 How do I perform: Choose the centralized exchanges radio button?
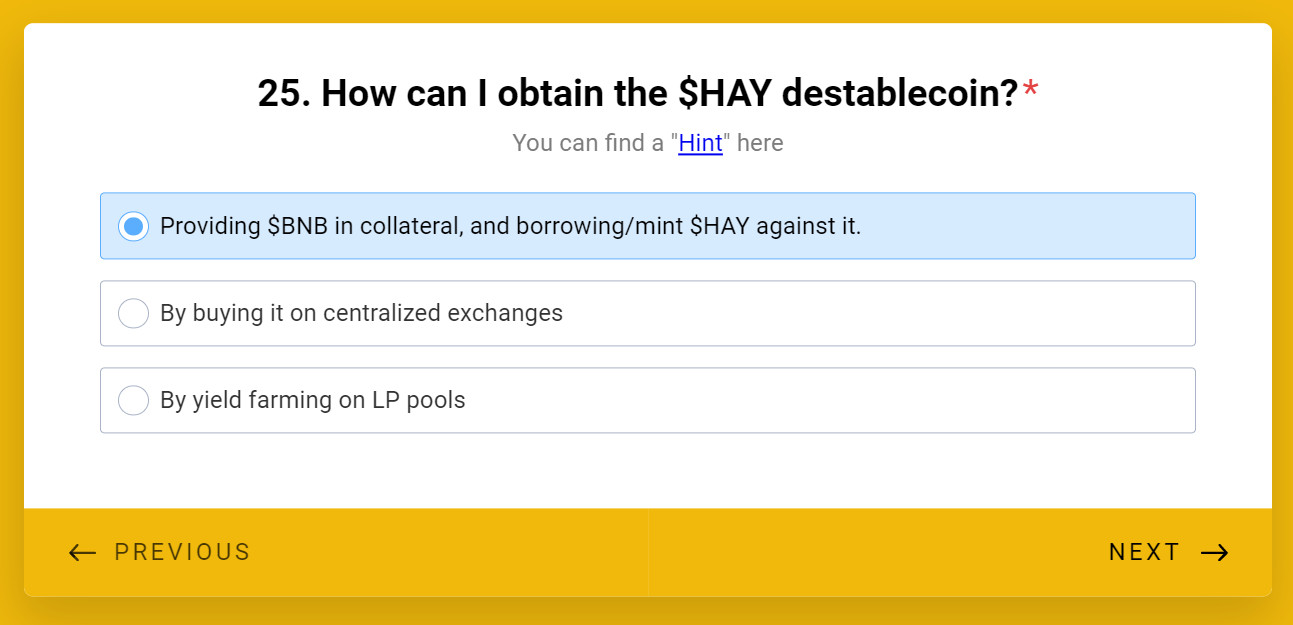pyautogui.click(x=134, y=313)
